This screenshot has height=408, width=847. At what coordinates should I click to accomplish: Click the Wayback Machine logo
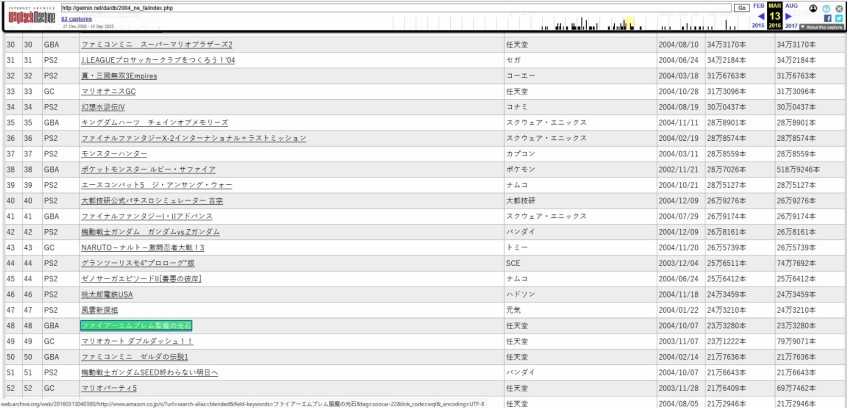(31, 16)
